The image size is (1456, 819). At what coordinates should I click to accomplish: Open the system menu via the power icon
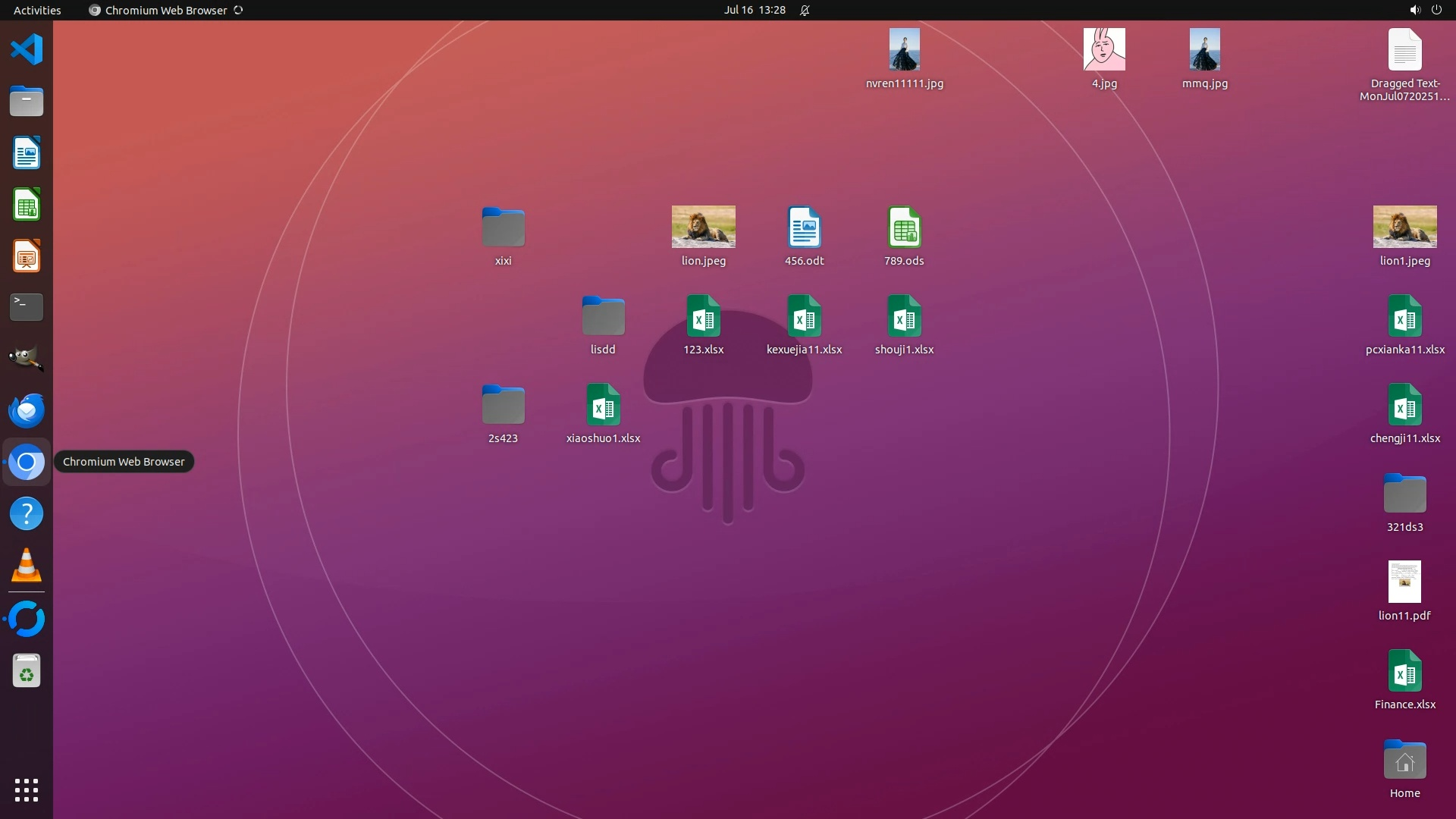click(x=1436, y=10)
